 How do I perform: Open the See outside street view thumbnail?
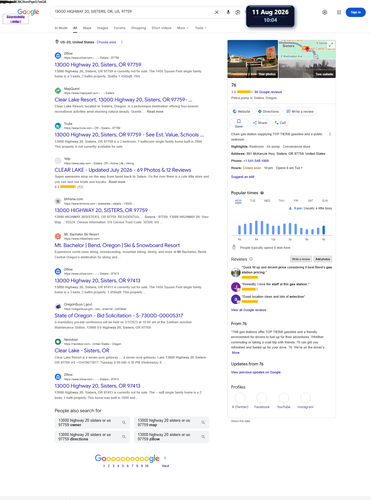(307, 68)
